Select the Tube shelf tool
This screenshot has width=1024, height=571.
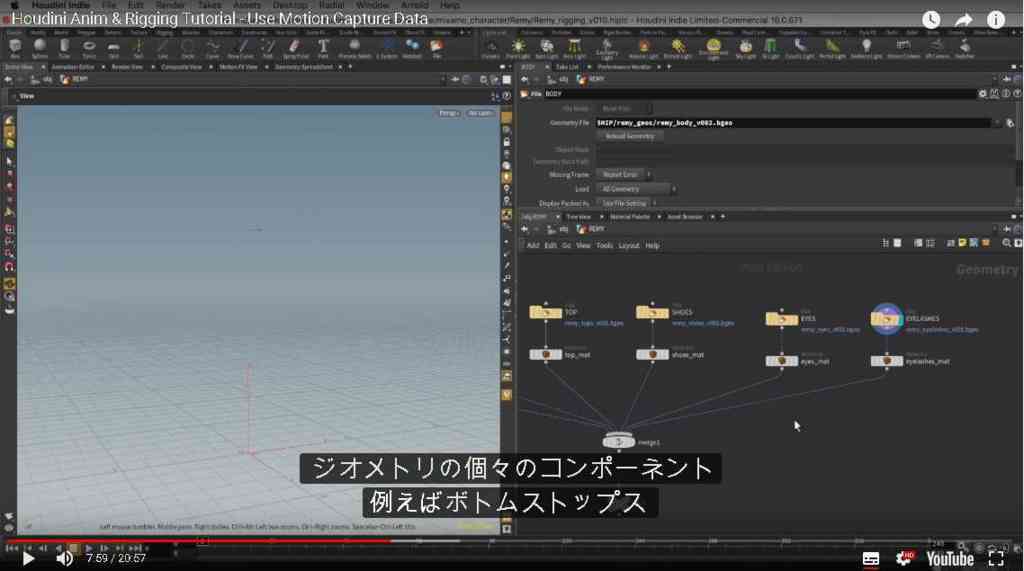pos(64,47)
